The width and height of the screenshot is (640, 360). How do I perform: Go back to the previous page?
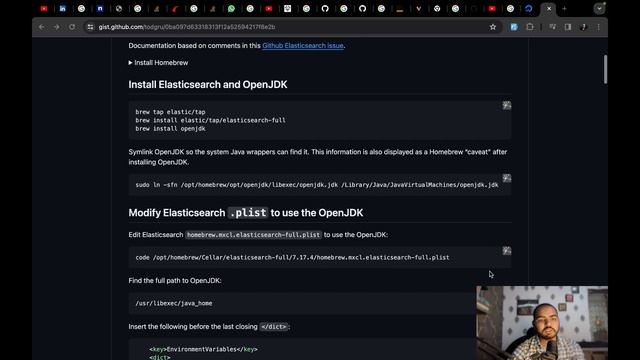click(x=42, y=27)
